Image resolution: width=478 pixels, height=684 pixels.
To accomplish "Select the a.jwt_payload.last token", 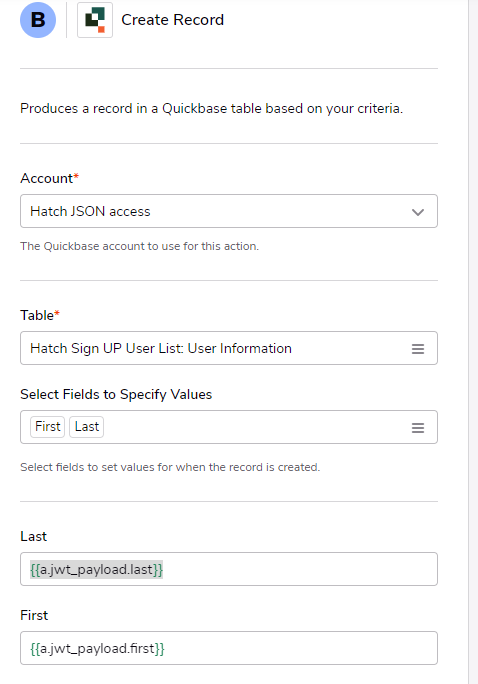I will pyautogui.click(x=96, y=570).
